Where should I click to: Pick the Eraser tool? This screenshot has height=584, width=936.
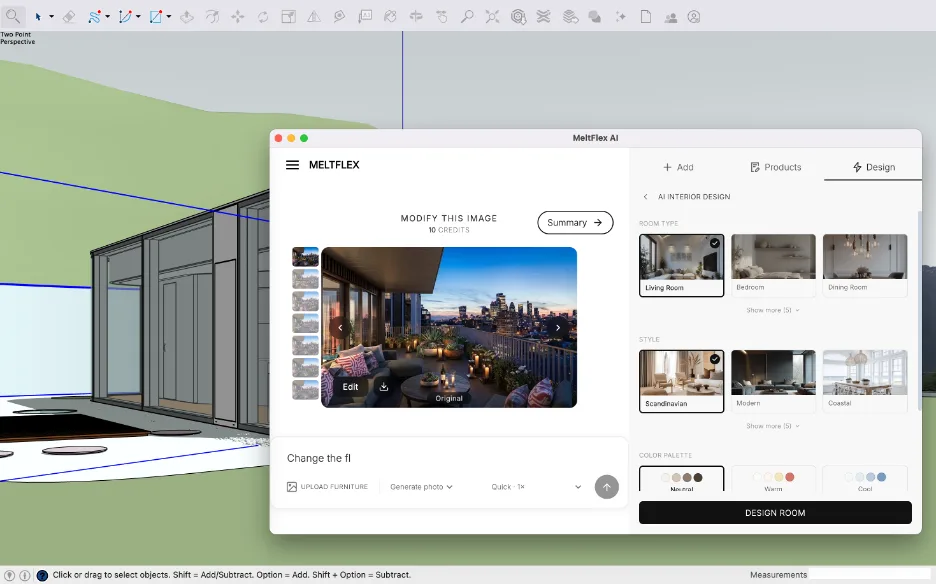(x=69, y=17)
